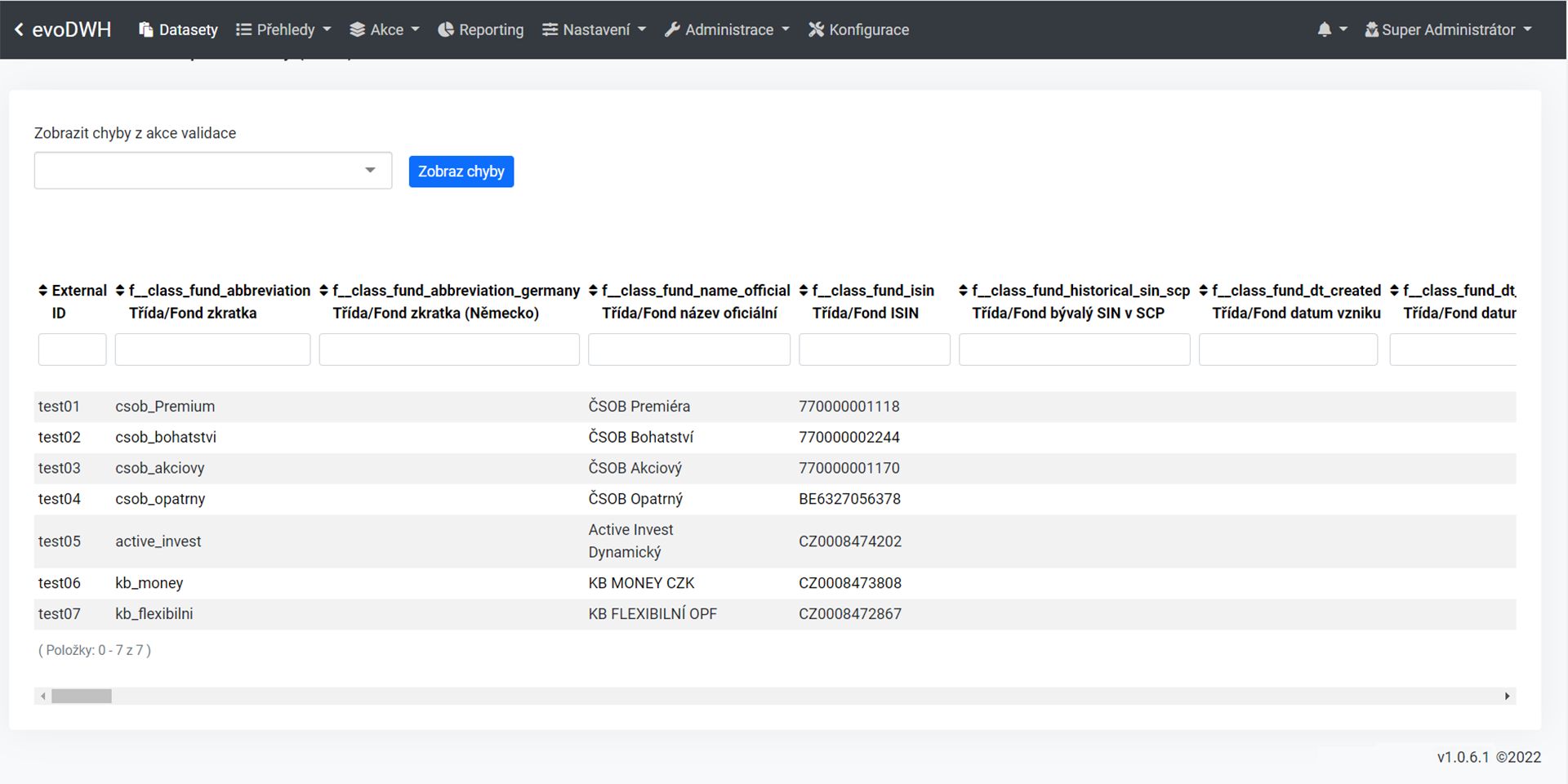This screenshot has height=784, width=1568.
Task: Click ČSOB Akciový name cell
Action: [635, 469]
